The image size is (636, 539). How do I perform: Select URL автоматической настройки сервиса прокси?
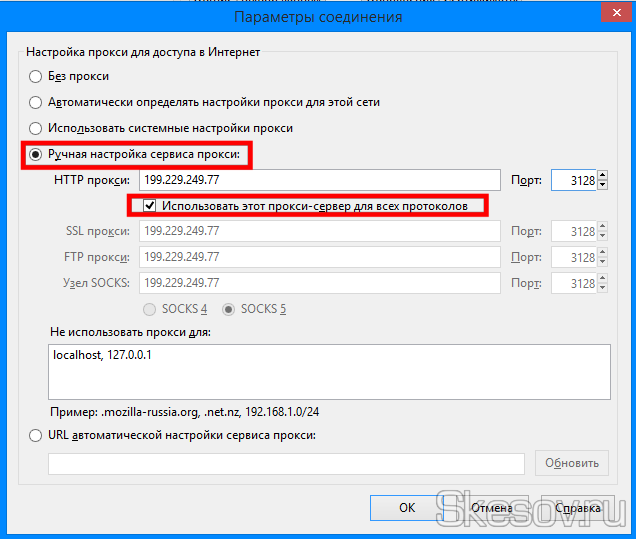click(x=36, y=435)
